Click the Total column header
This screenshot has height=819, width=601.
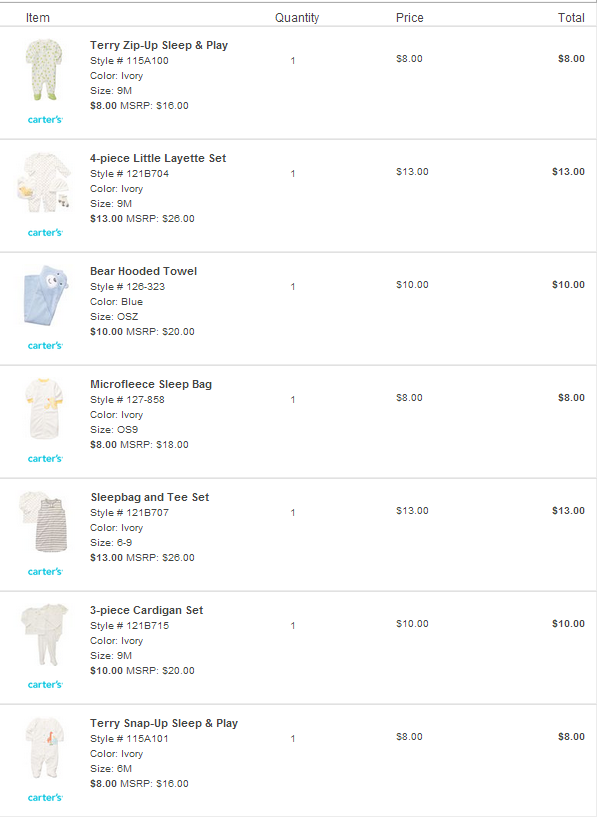pos(571,18)
